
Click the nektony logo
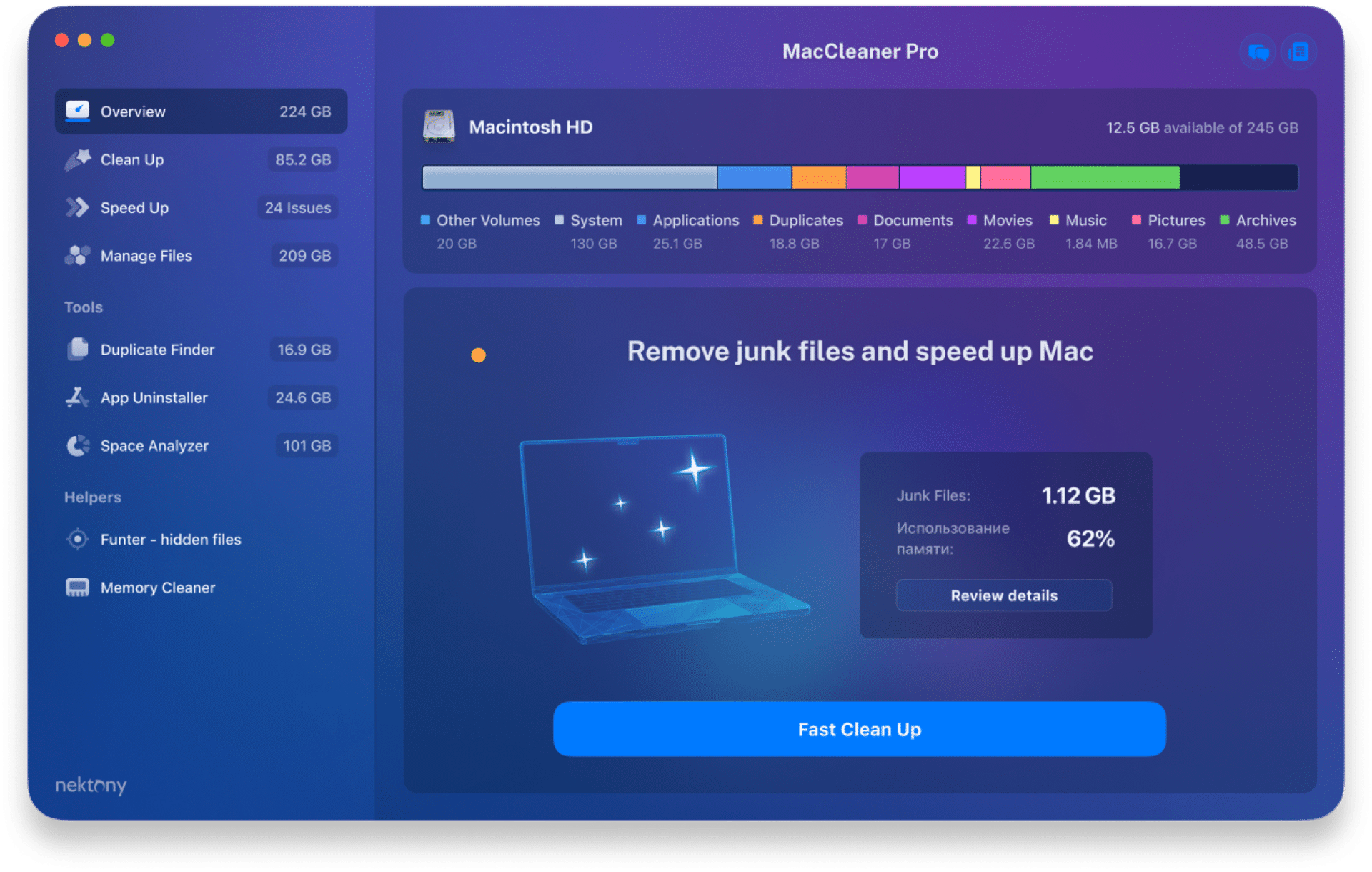(x=91, y=785)
